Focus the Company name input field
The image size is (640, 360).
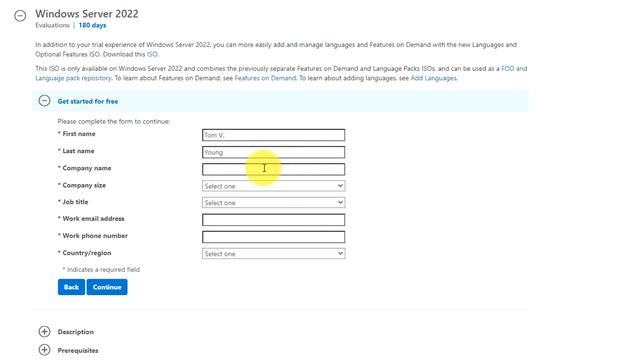pos(273,169)
